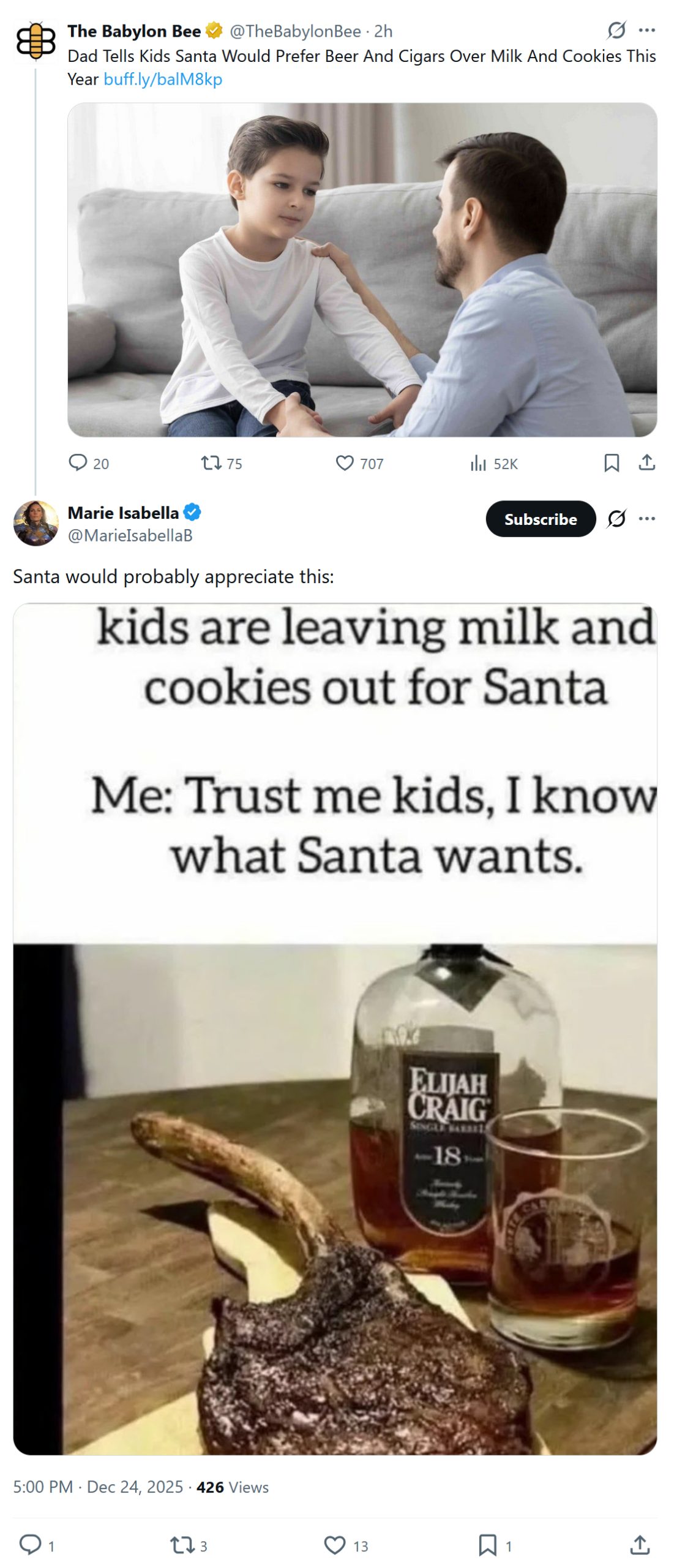Open Grok icon next to Subscribe button
The width and height of the screenshot is (674, 1568).
point(616,519)
